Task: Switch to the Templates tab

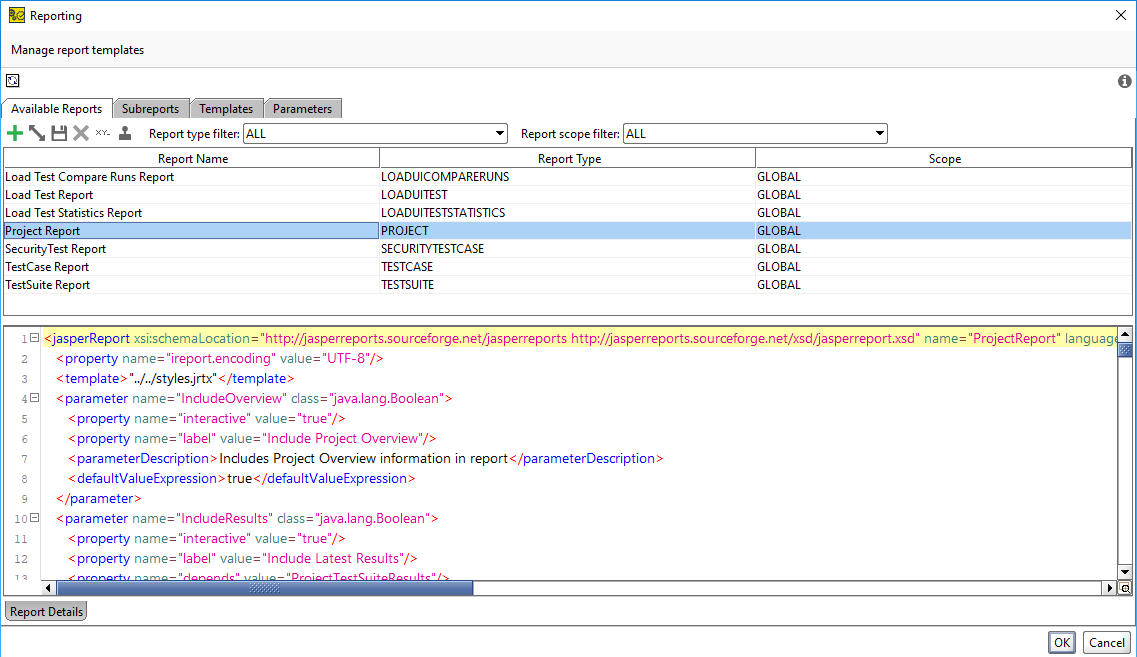Action: (227, 108)
